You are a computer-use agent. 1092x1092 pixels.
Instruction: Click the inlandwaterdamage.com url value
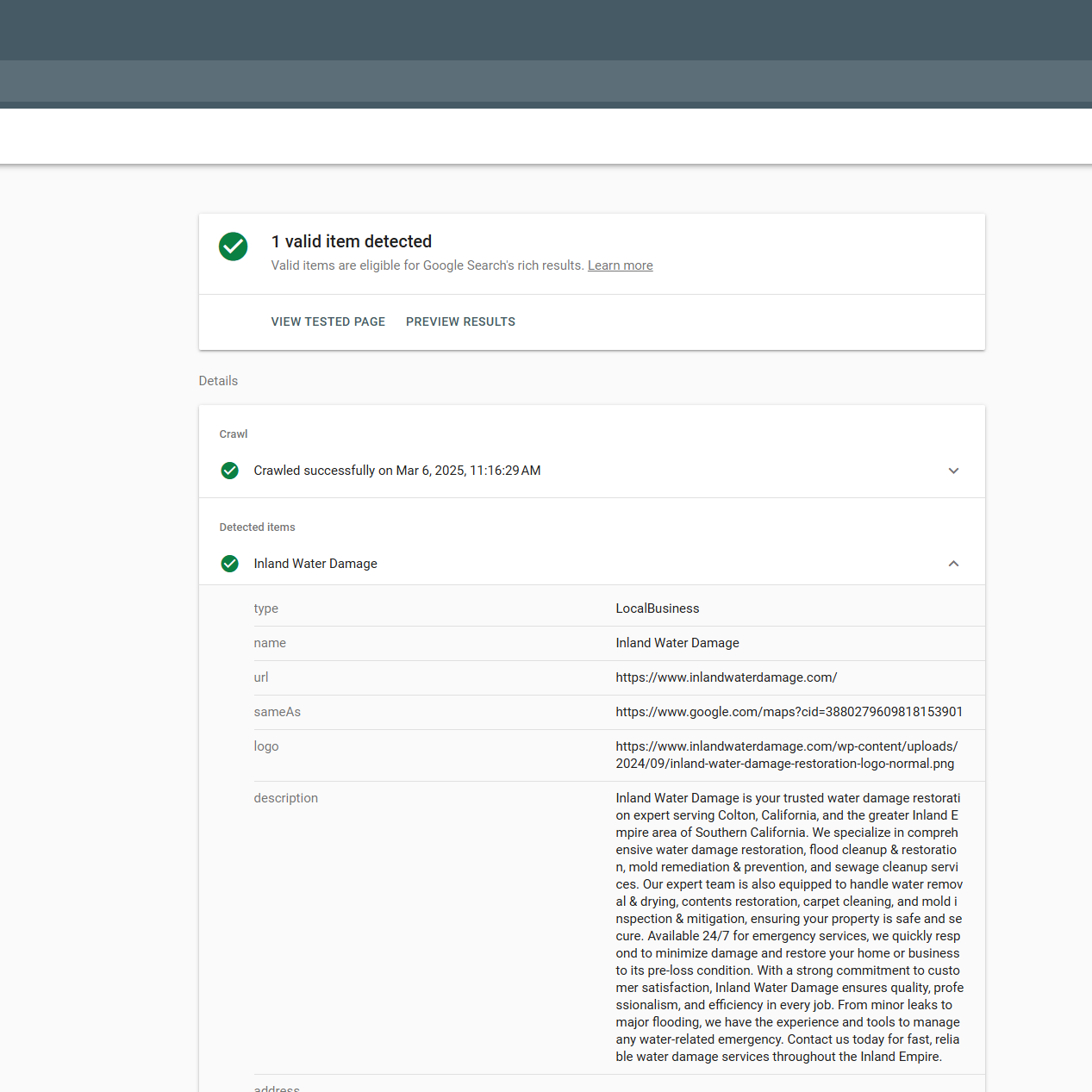(726, 677)
